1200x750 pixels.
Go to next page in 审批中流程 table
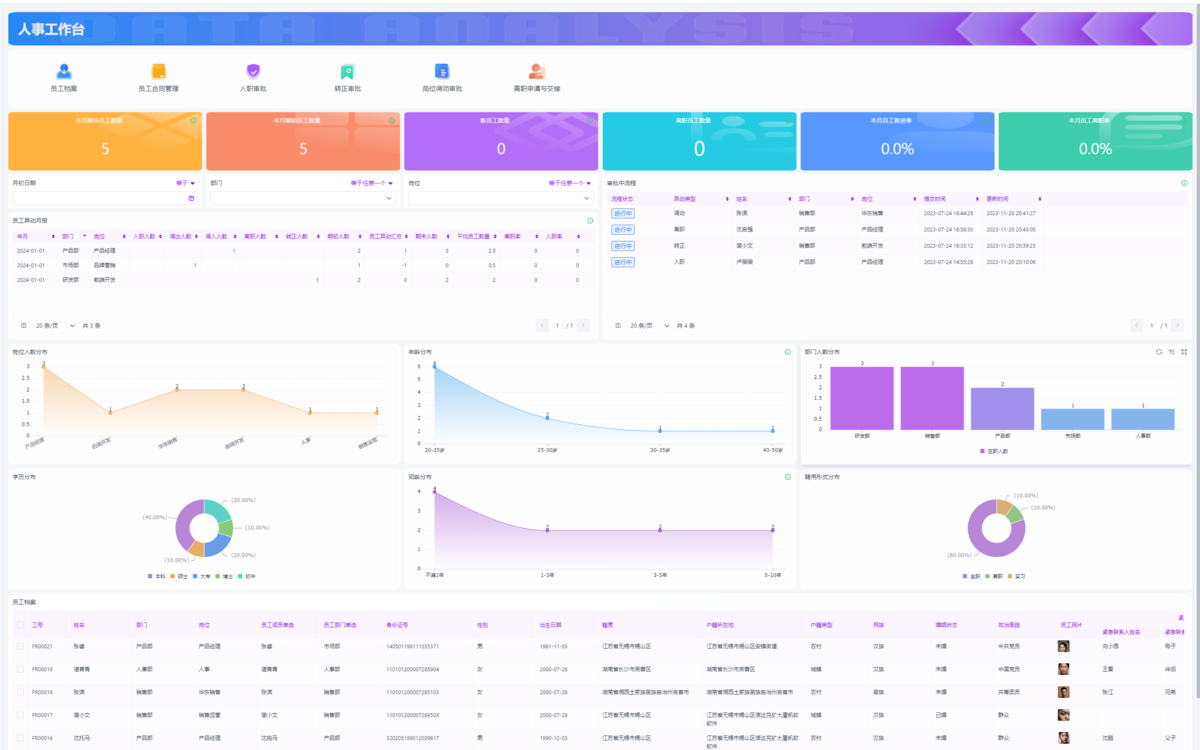1184,325
